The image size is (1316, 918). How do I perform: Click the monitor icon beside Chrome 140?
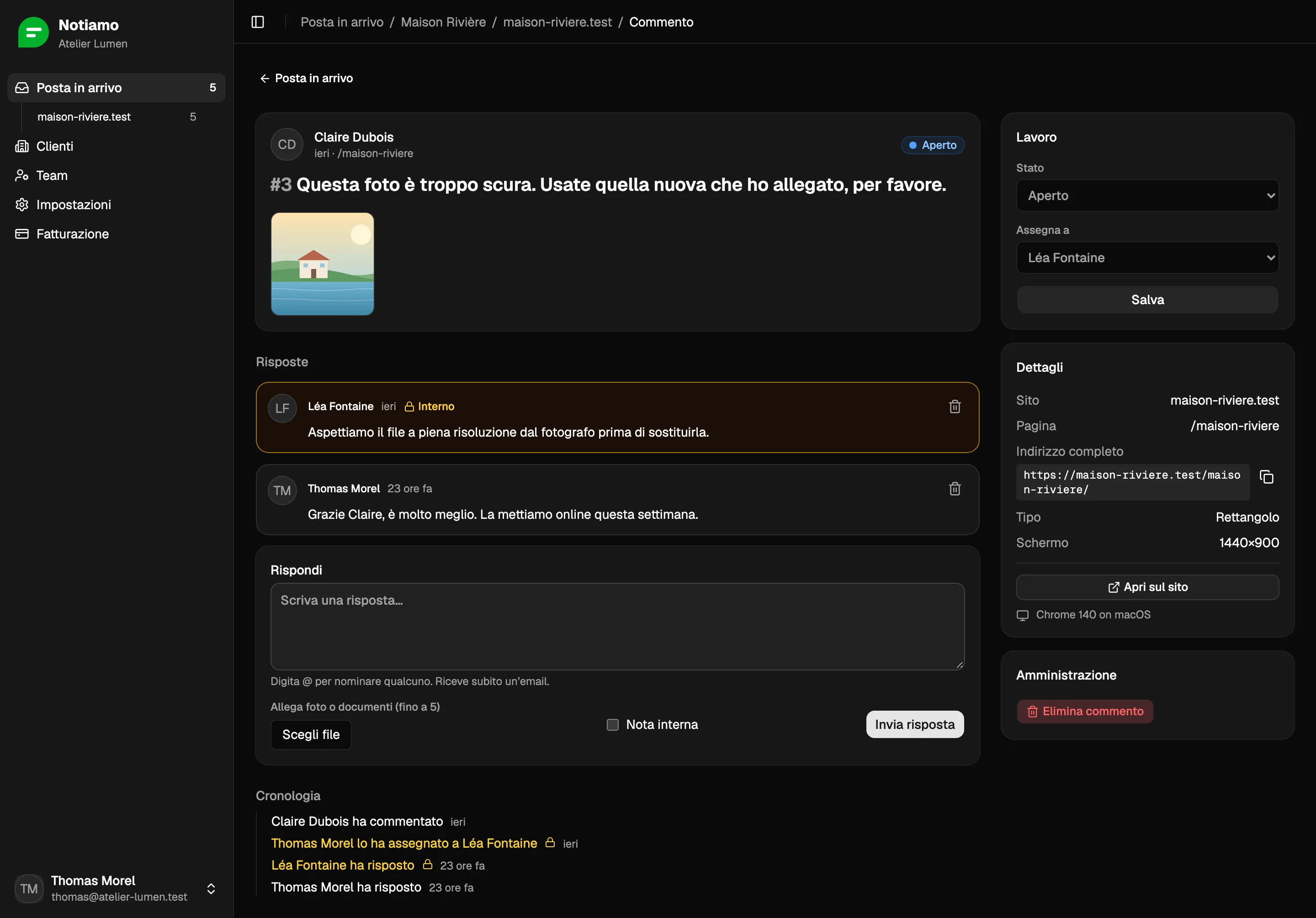tap(1023, 615)
